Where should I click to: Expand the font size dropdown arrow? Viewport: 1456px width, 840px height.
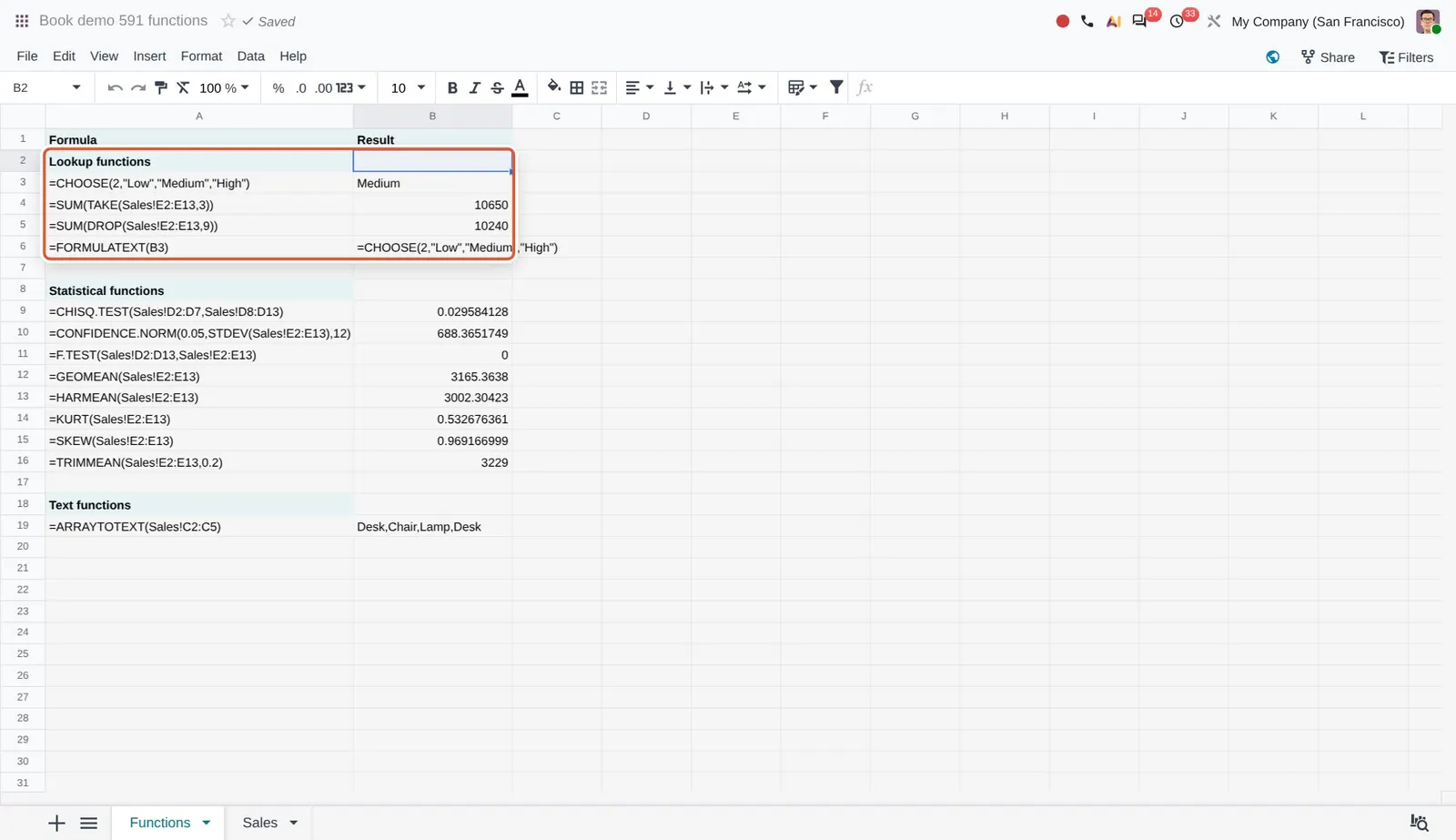(x=421, y=87)
